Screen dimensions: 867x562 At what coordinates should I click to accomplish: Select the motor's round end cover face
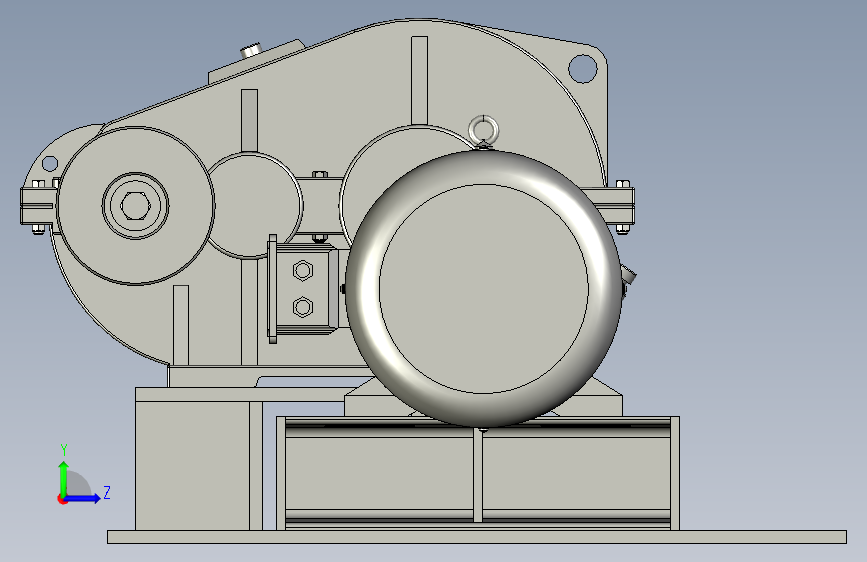pyautogui.click(x=484, y=289)
